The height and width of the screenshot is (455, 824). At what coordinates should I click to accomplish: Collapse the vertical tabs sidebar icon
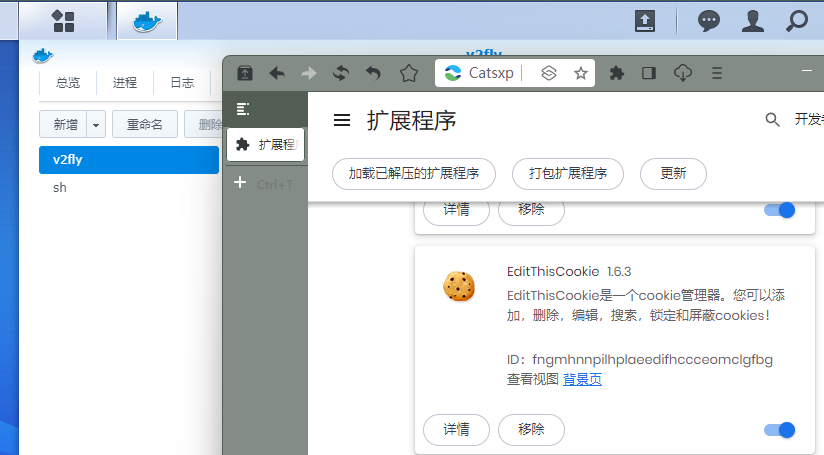pyautogui.click(x=243, y=109)
